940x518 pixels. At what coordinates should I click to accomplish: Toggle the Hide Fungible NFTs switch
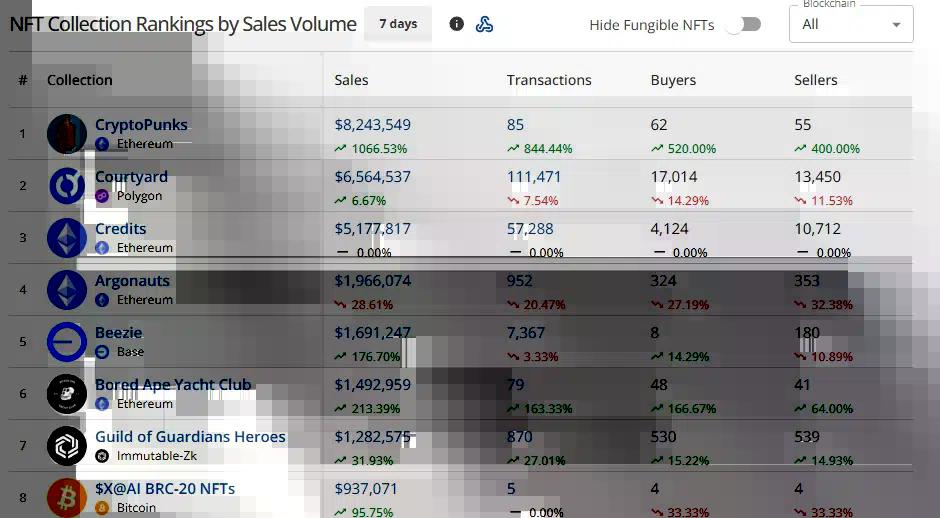[743, 25]
